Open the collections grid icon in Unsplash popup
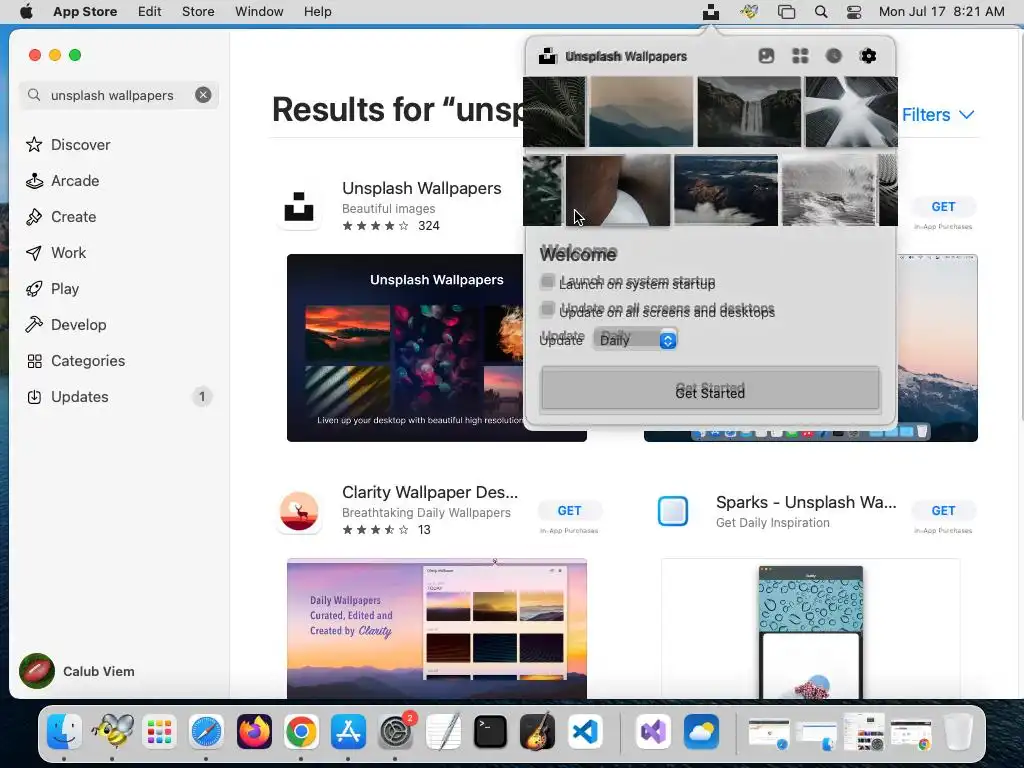The image size is (1024, 768). (x=800, y=56)
